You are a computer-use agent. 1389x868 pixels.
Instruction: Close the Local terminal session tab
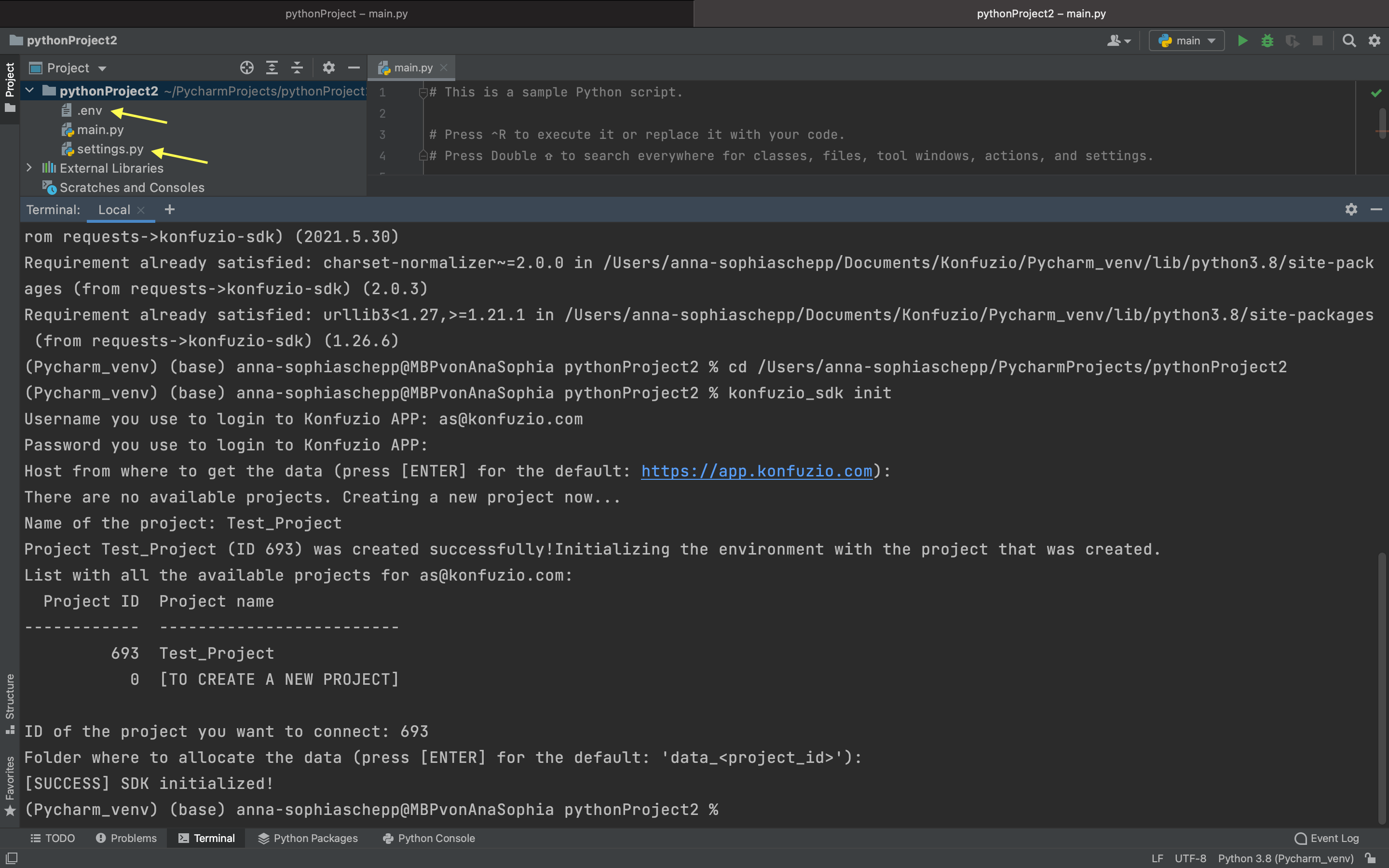click(141, 210)
